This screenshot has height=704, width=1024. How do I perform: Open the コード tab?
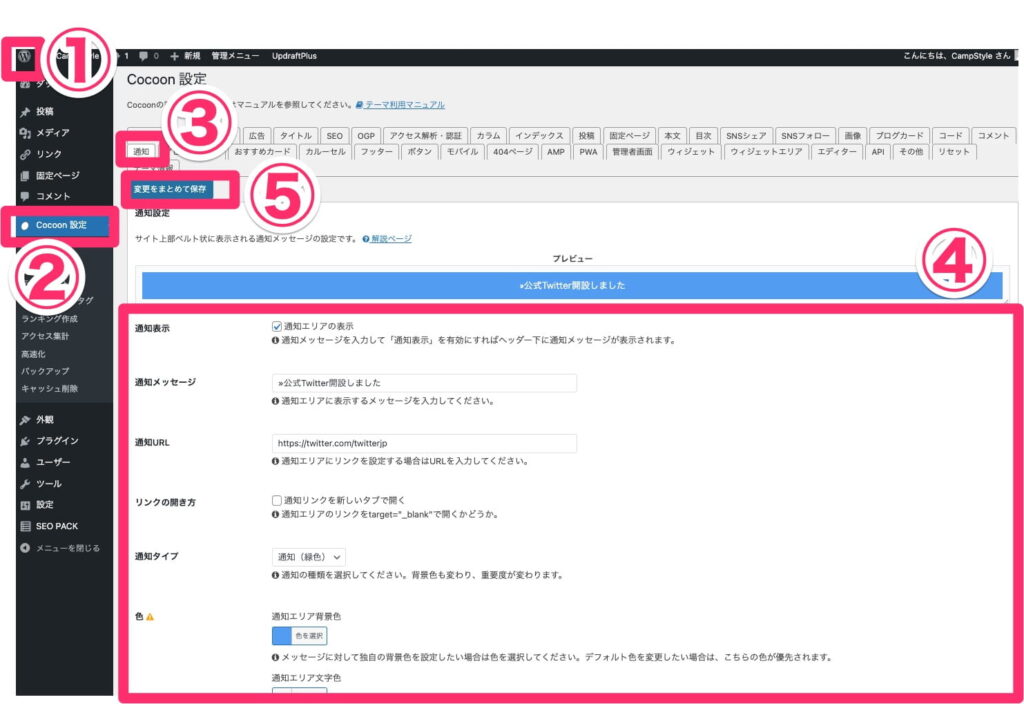[951, 136]
